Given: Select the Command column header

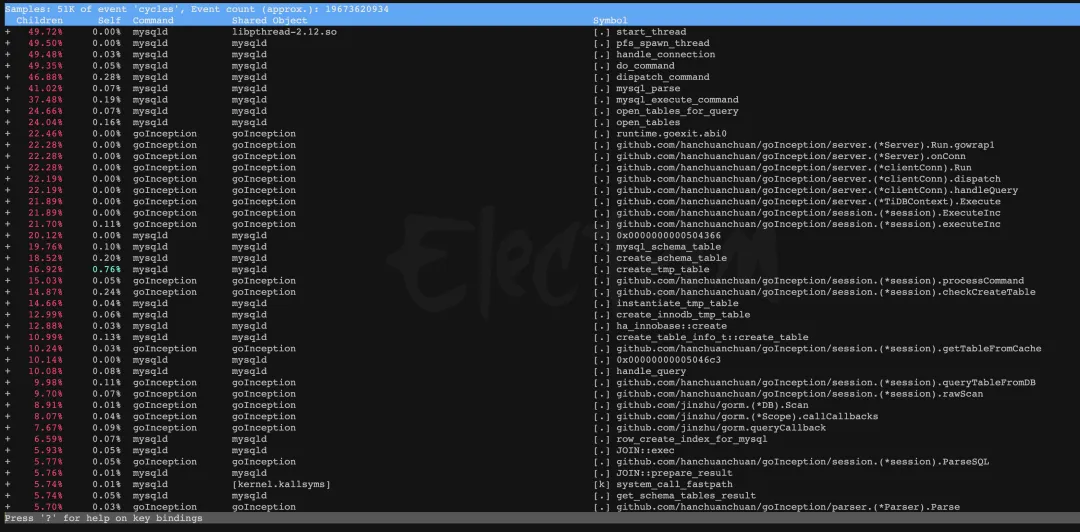Looking at the screenshot, I should coord(153,20).
